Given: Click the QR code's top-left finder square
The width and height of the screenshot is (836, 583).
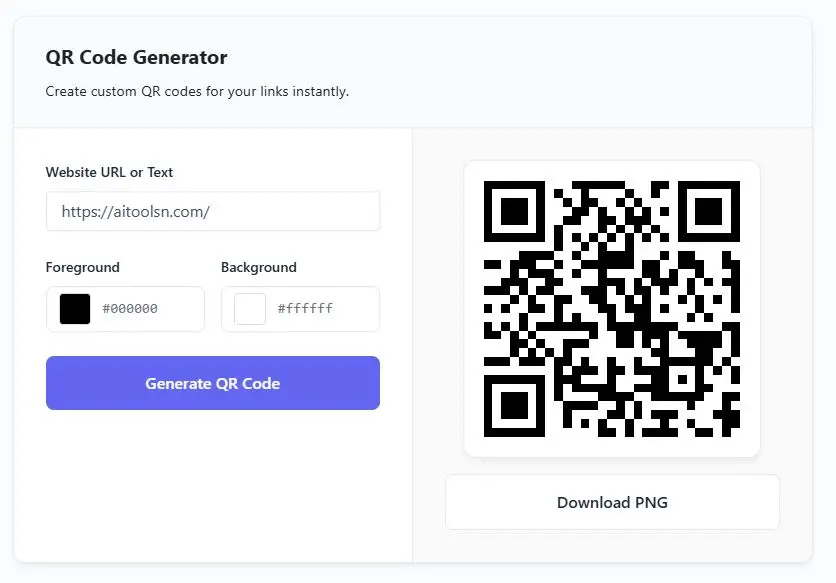Looking at the screenshot, I should (514, 211).
